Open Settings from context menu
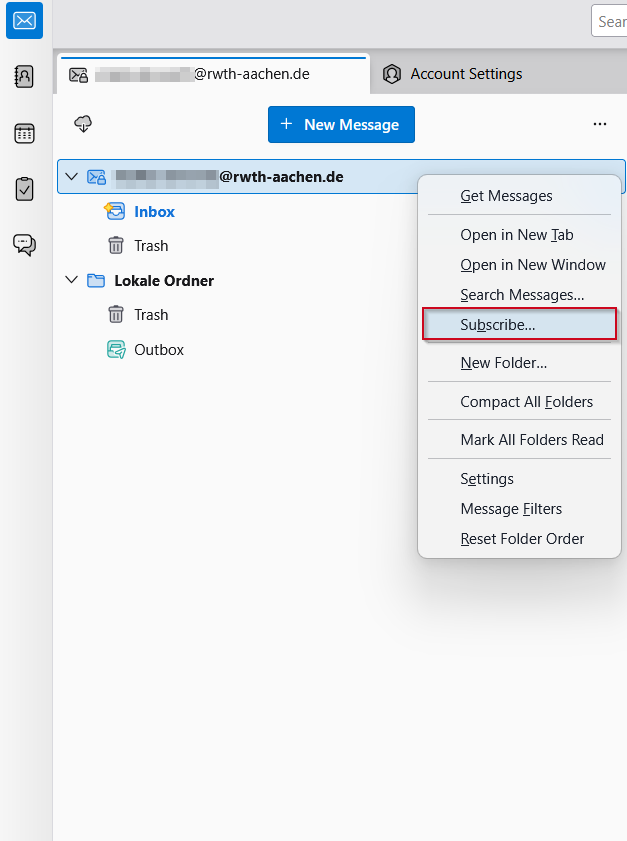This screenshot has width=627, height=841. coord(519,478)
